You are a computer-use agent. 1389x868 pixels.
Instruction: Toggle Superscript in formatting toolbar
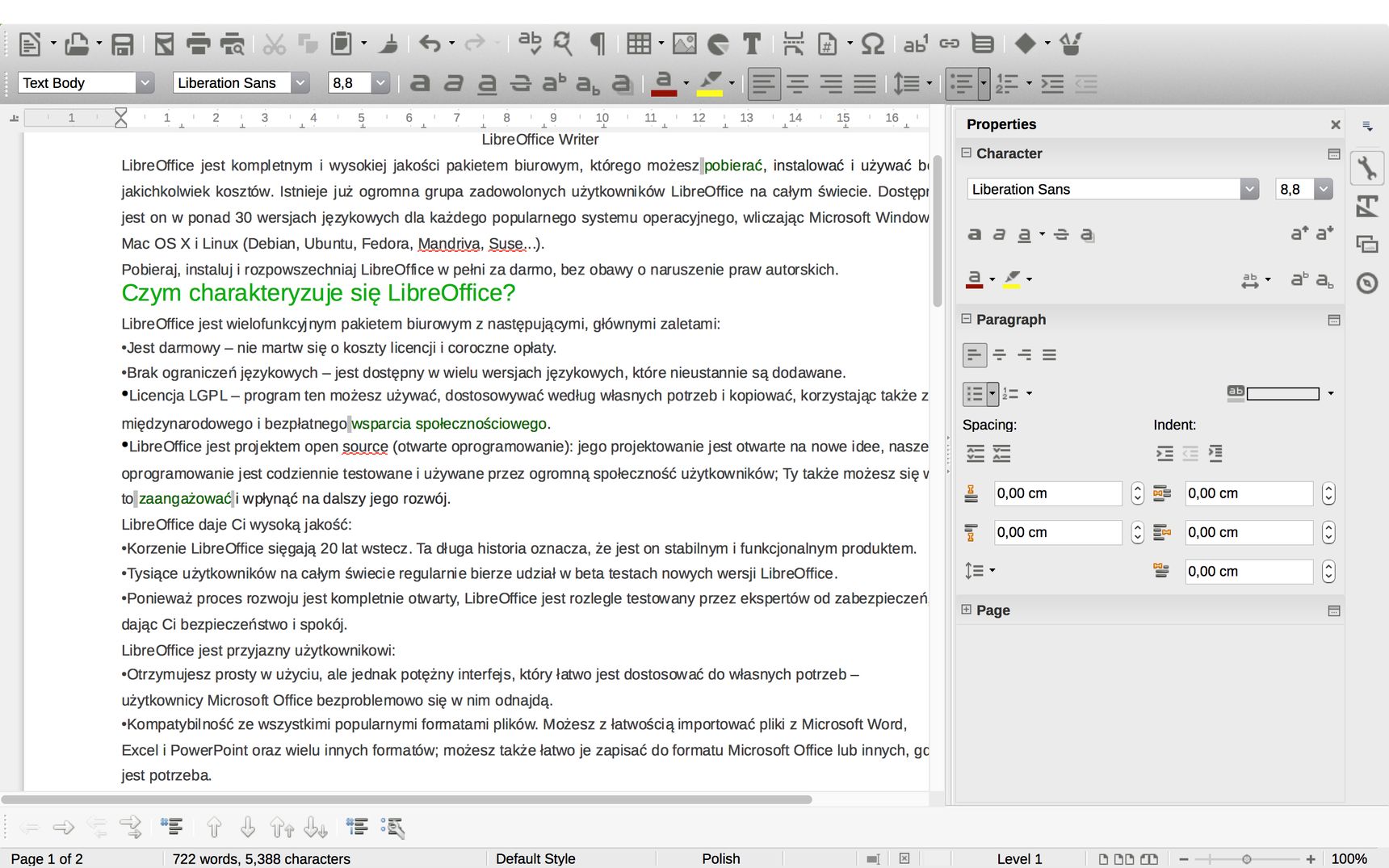(x=554, y=83)
